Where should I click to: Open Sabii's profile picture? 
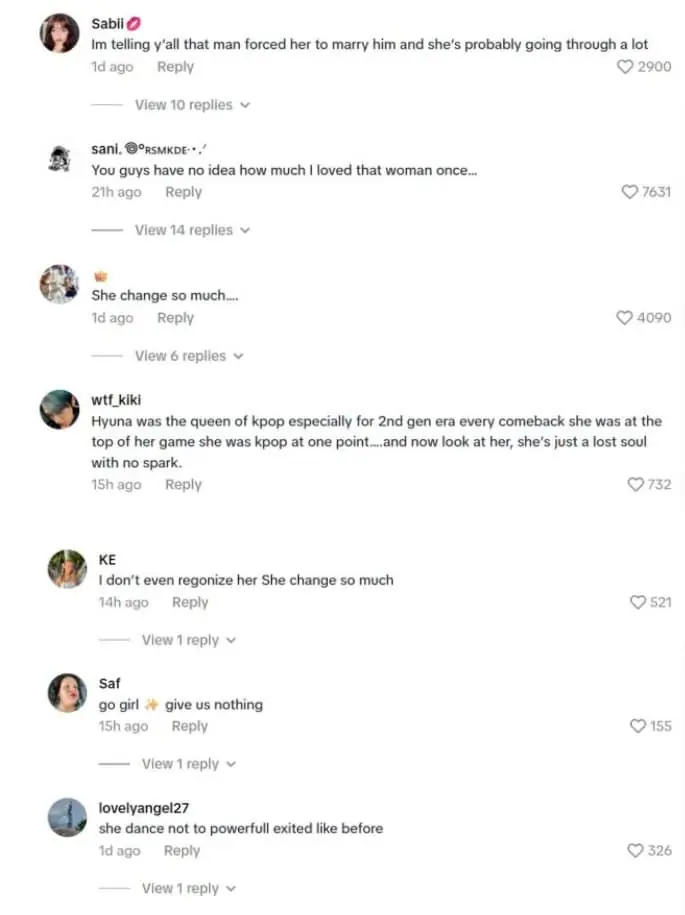(59, 34)
